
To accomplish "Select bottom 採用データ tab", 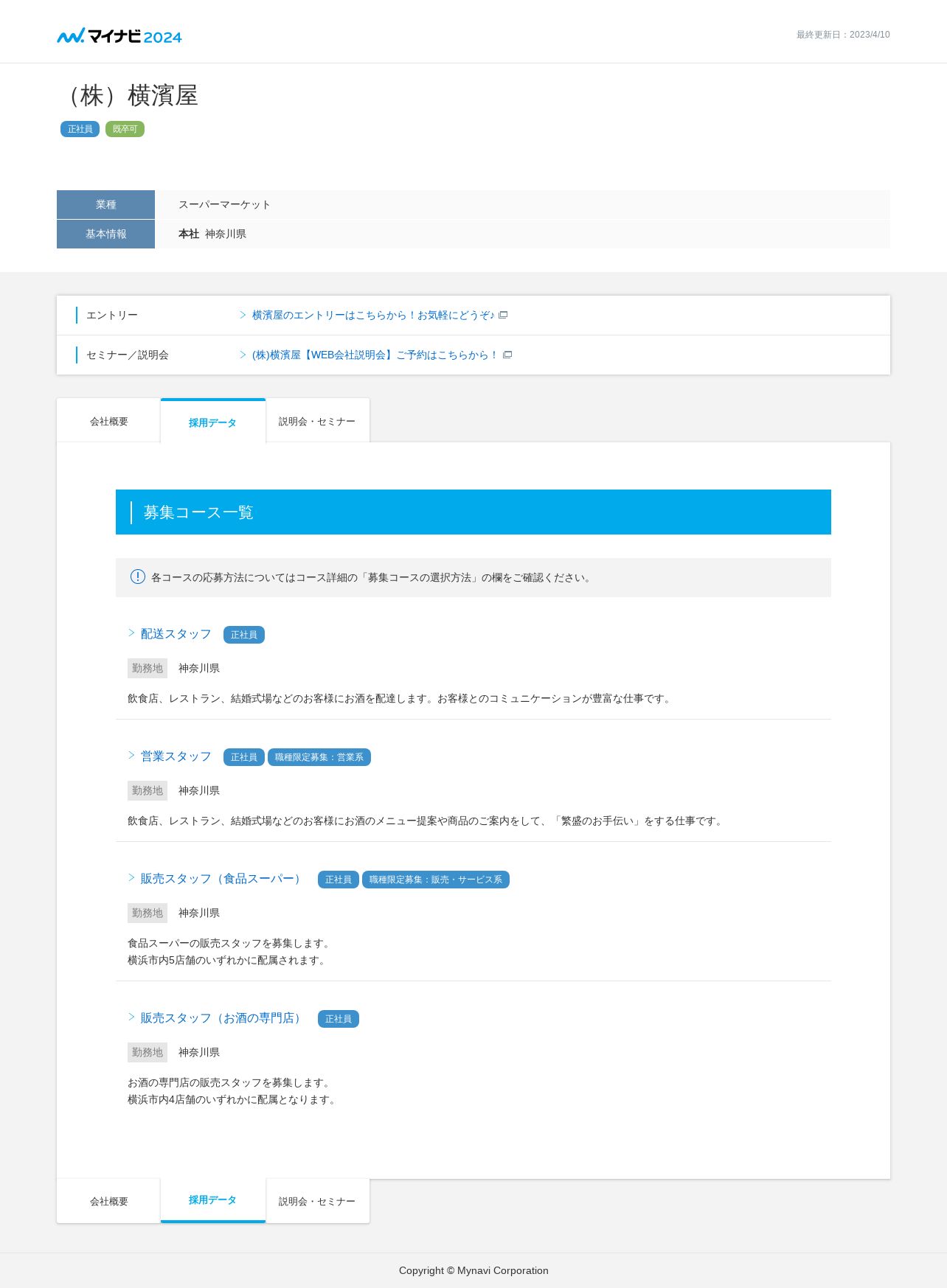I will tap(212, 1200).
